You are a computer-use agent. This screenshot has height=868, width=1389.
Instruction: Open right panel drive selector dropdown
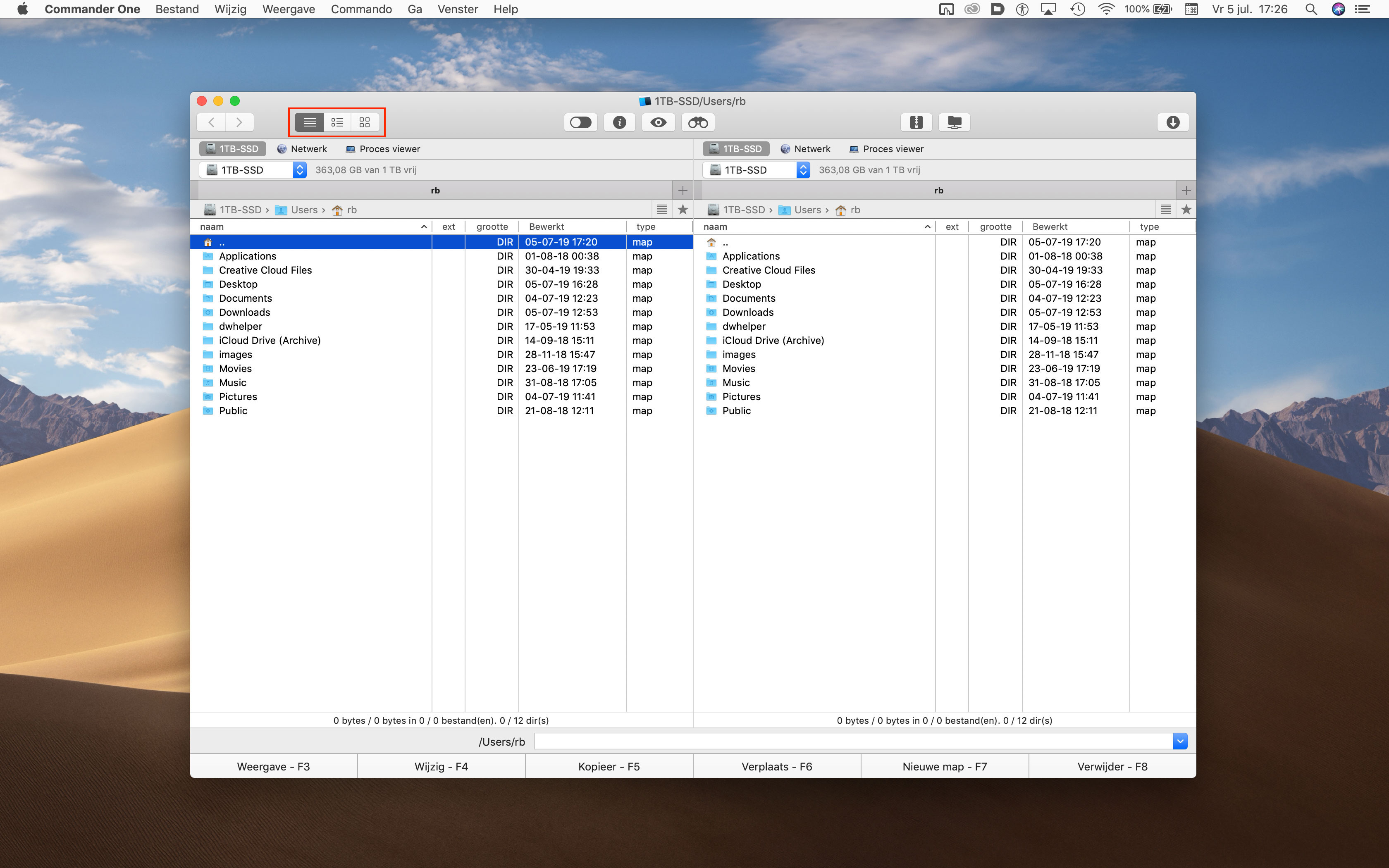[x=756, y=170]
